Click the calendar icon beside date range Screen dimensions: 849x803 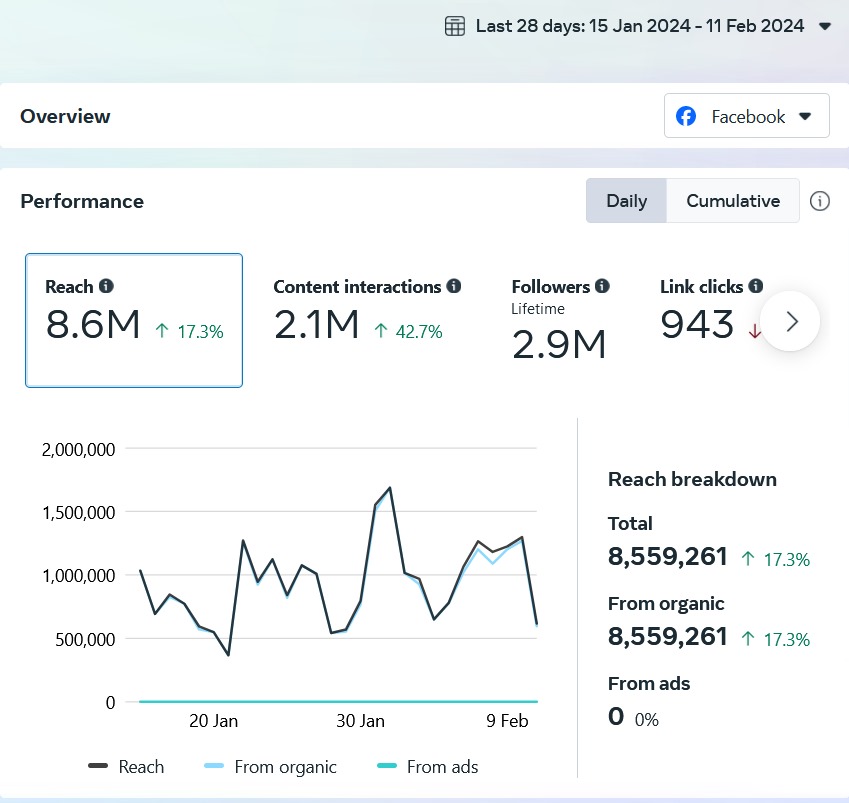point(455,27)
